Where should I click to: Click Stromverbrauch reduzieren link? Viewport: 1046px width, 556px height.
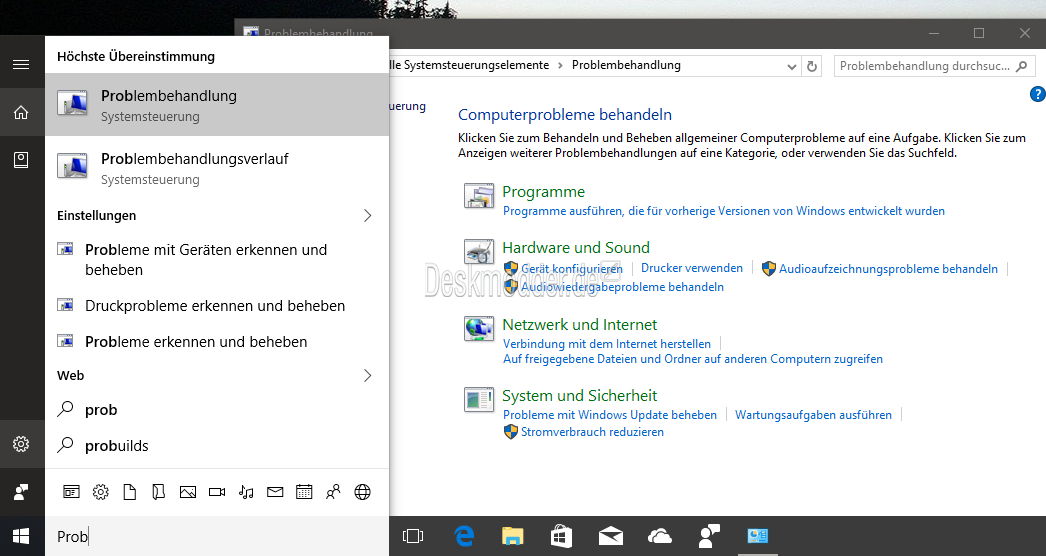point(592,432)
